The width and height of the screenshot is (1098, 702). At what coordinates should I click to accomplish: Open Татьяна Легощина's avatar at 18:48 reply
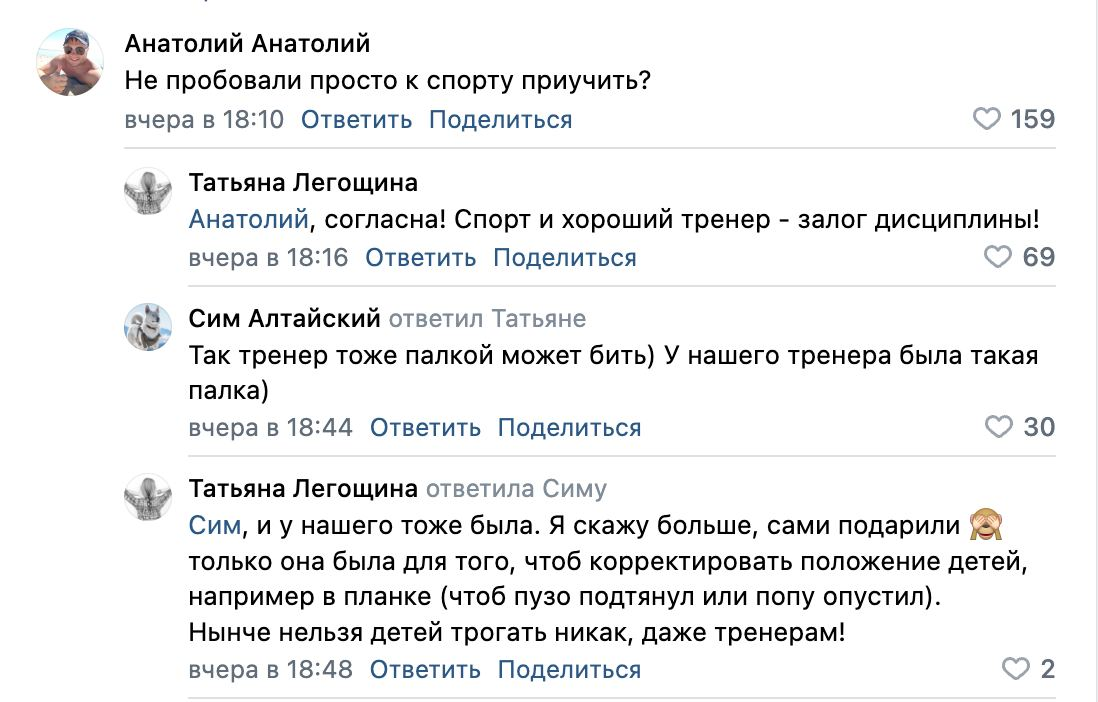coord(148,497)
